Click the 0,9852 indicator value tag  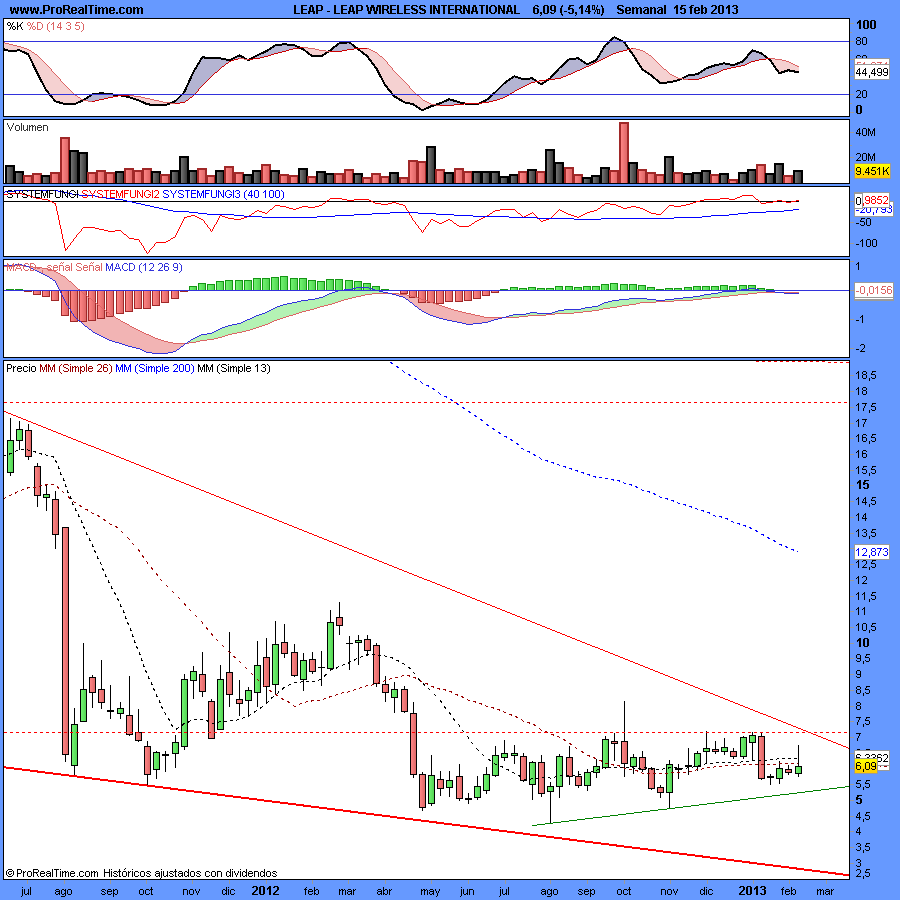872,200
